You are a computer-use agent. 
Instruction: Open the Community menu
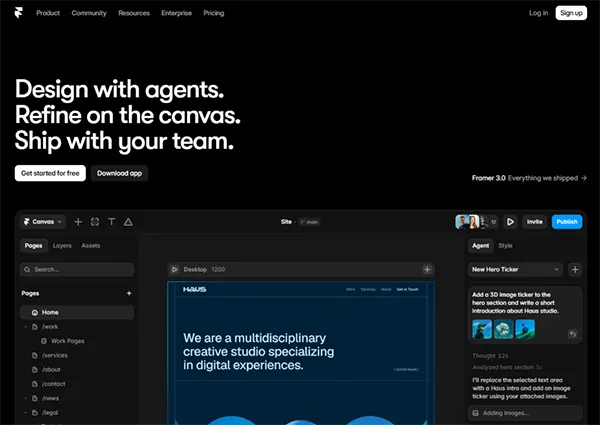[89, 13]
